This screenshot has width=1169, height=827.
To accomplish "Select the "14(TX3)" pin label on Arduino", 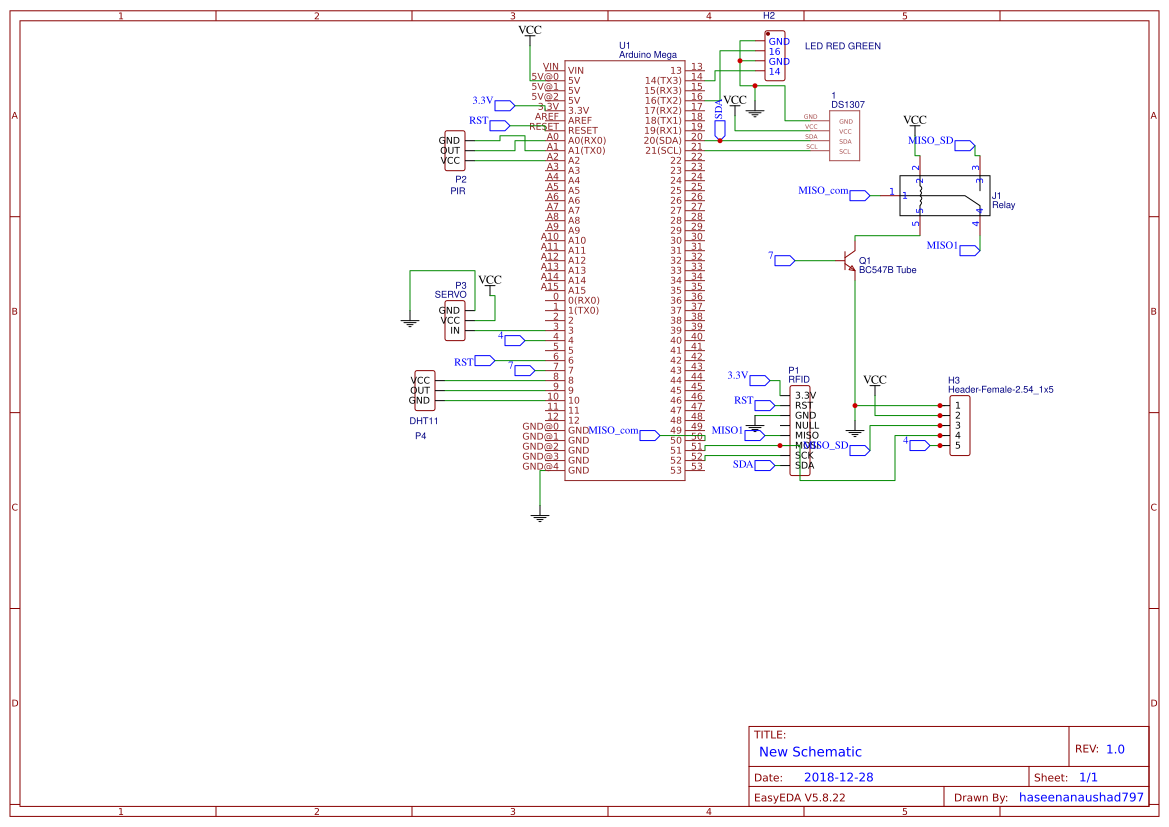I will click(663, 81).
